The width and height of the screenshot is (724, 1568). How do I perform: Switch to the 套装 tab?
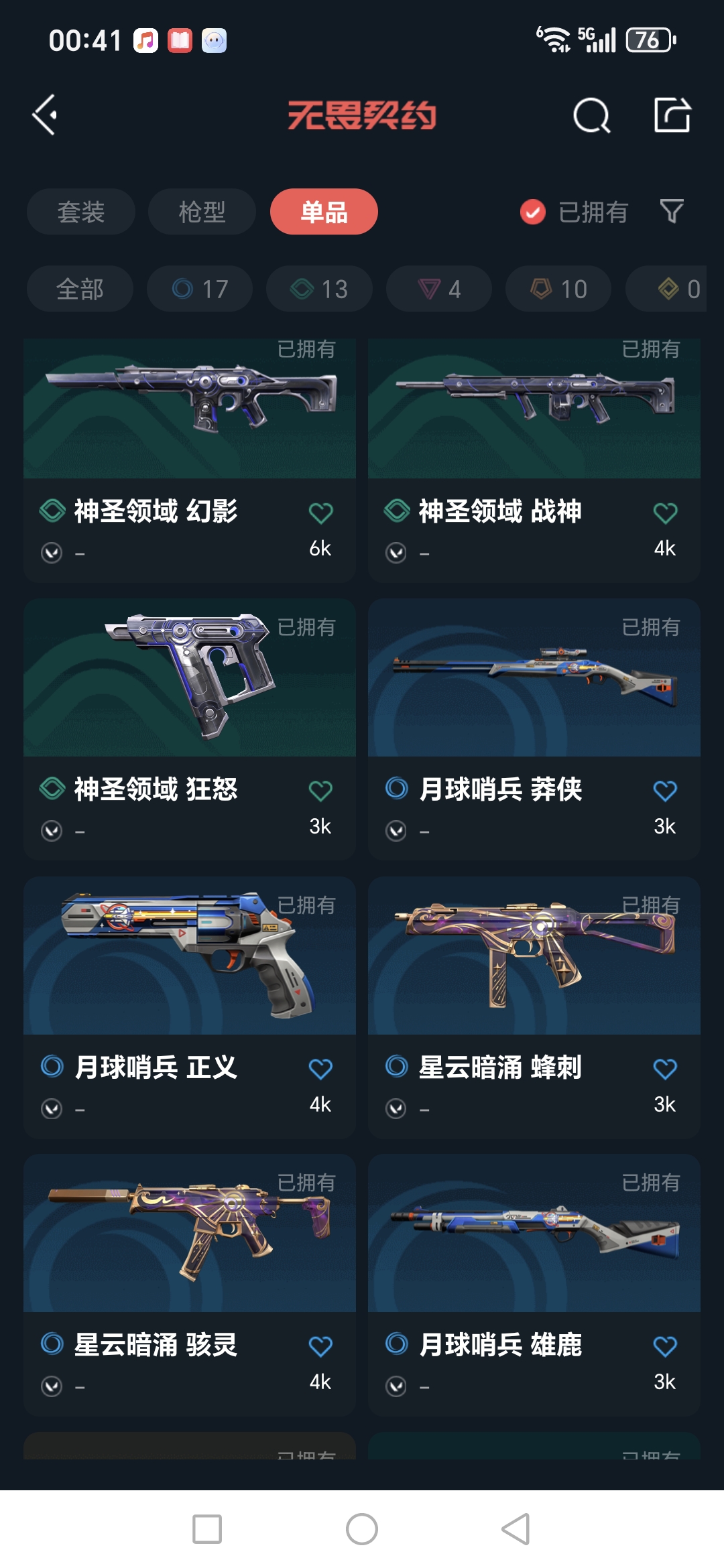click(81, 212)
